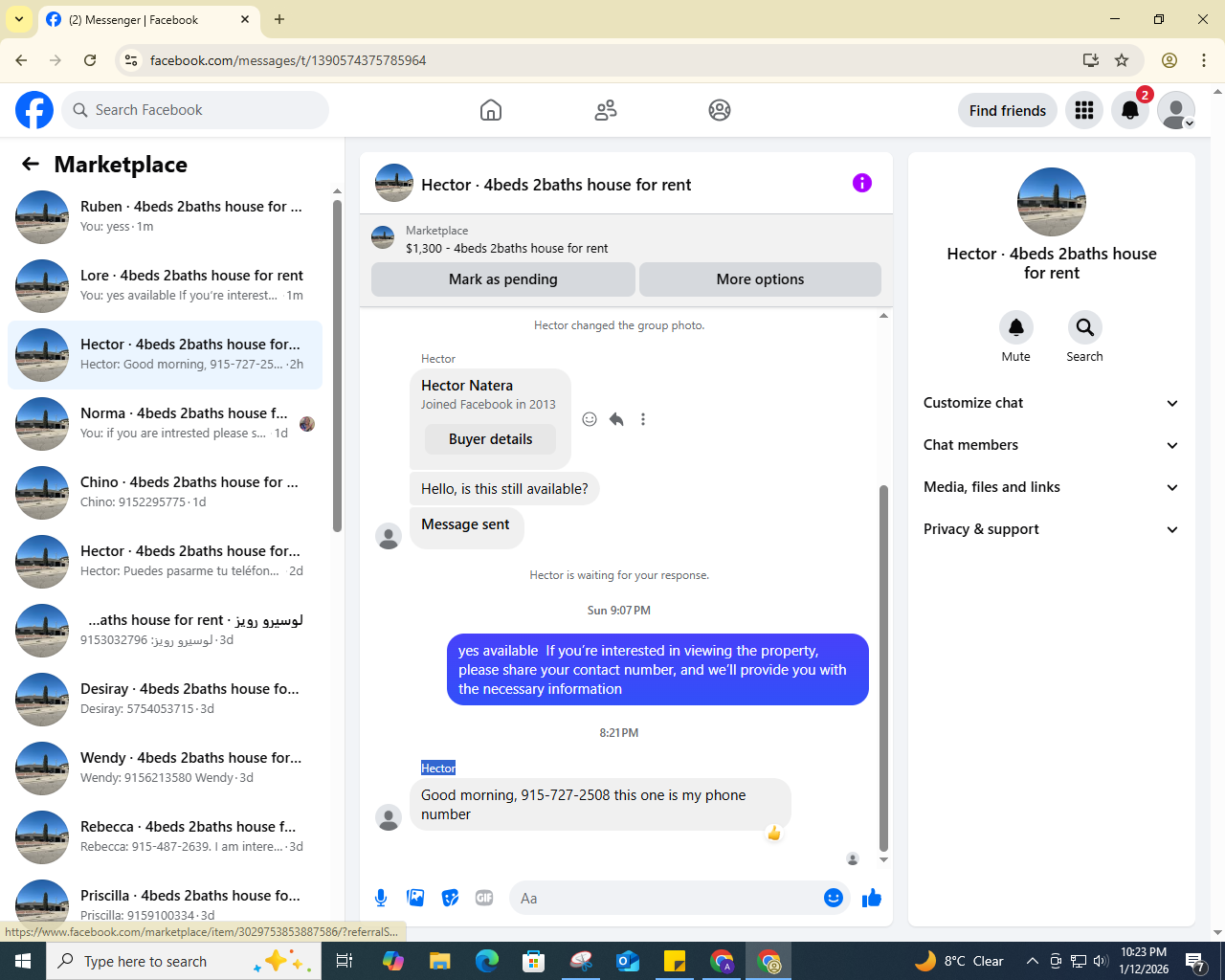Open the Home icon in top navigation
The image size is (1225, 980).
491,110
